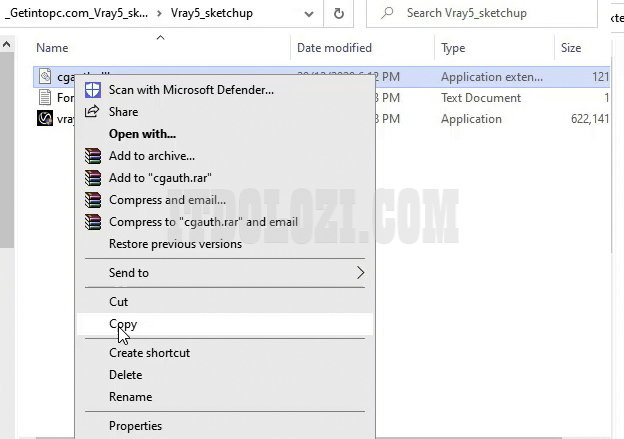Click the Share icon in context menu

93,112
